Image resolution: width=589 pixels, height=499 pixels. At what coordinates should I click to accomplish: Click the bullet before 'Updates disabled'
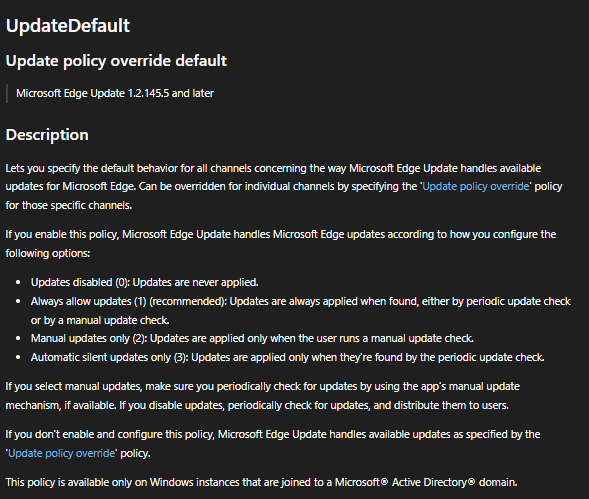pos(18,282)
